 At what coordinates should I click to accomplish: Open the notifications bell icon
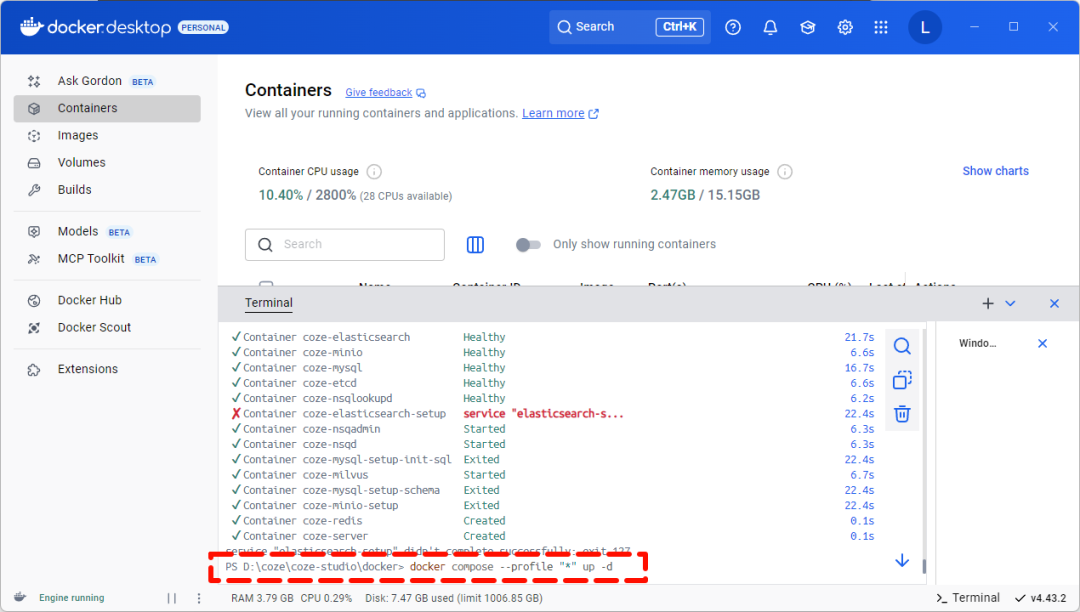click(770, 27)
